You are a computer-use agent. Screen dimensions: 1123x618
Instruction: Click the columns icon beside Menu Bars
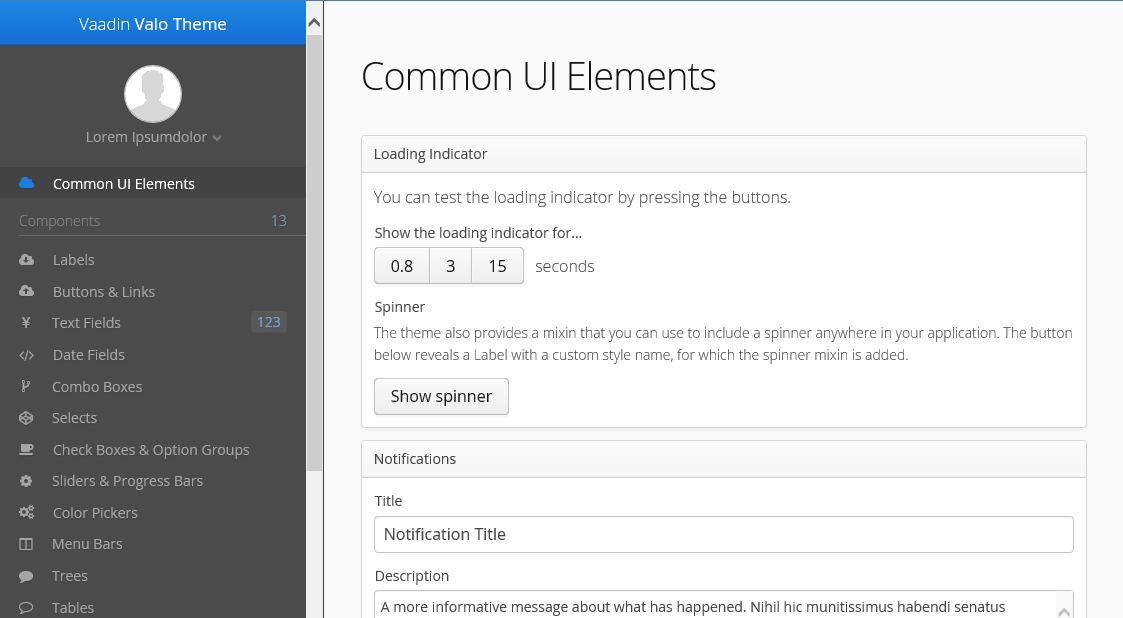click(27, 544)
